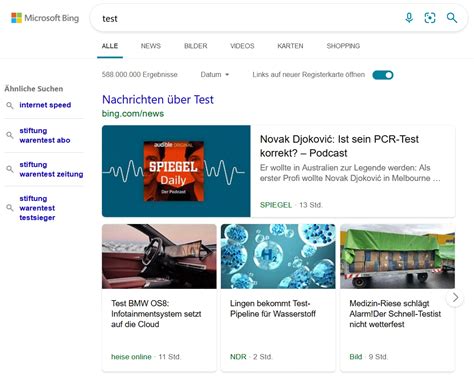
Task: Open 'stiftung warentest testsieger' suggestion
Action: point(37,208)
